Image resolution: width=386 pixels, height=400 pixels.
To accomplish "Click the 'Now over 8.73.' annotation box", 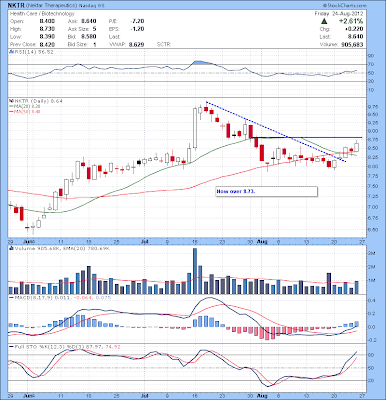I will point(267,191).
